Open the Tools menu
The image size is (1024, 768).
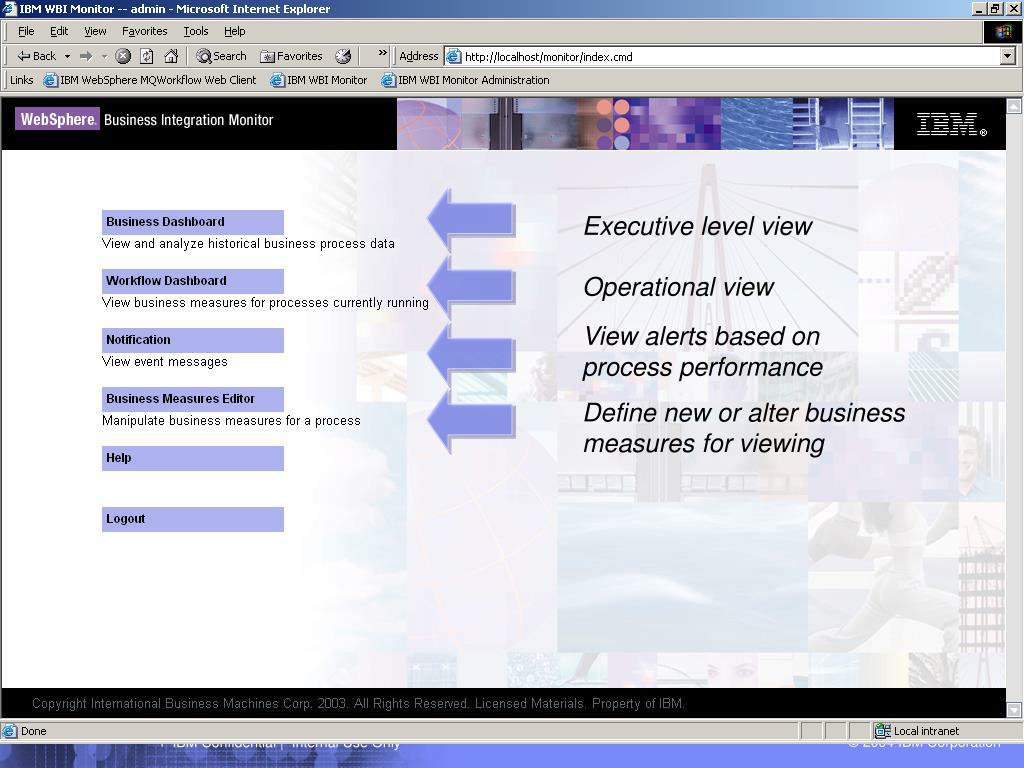point(195,31)
